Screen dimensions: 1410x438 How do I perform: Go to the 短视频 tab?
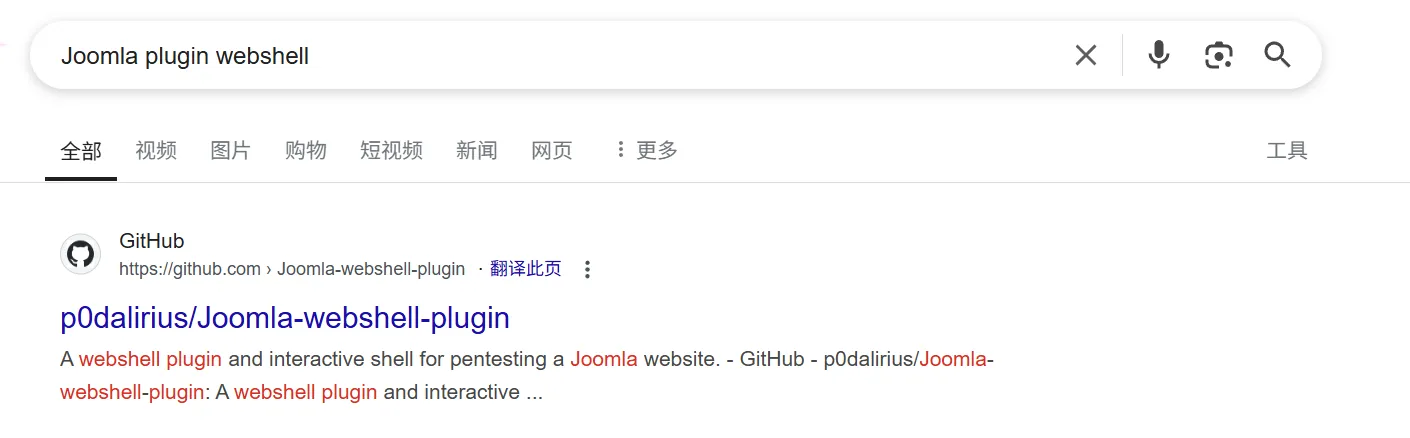point(391,151)
